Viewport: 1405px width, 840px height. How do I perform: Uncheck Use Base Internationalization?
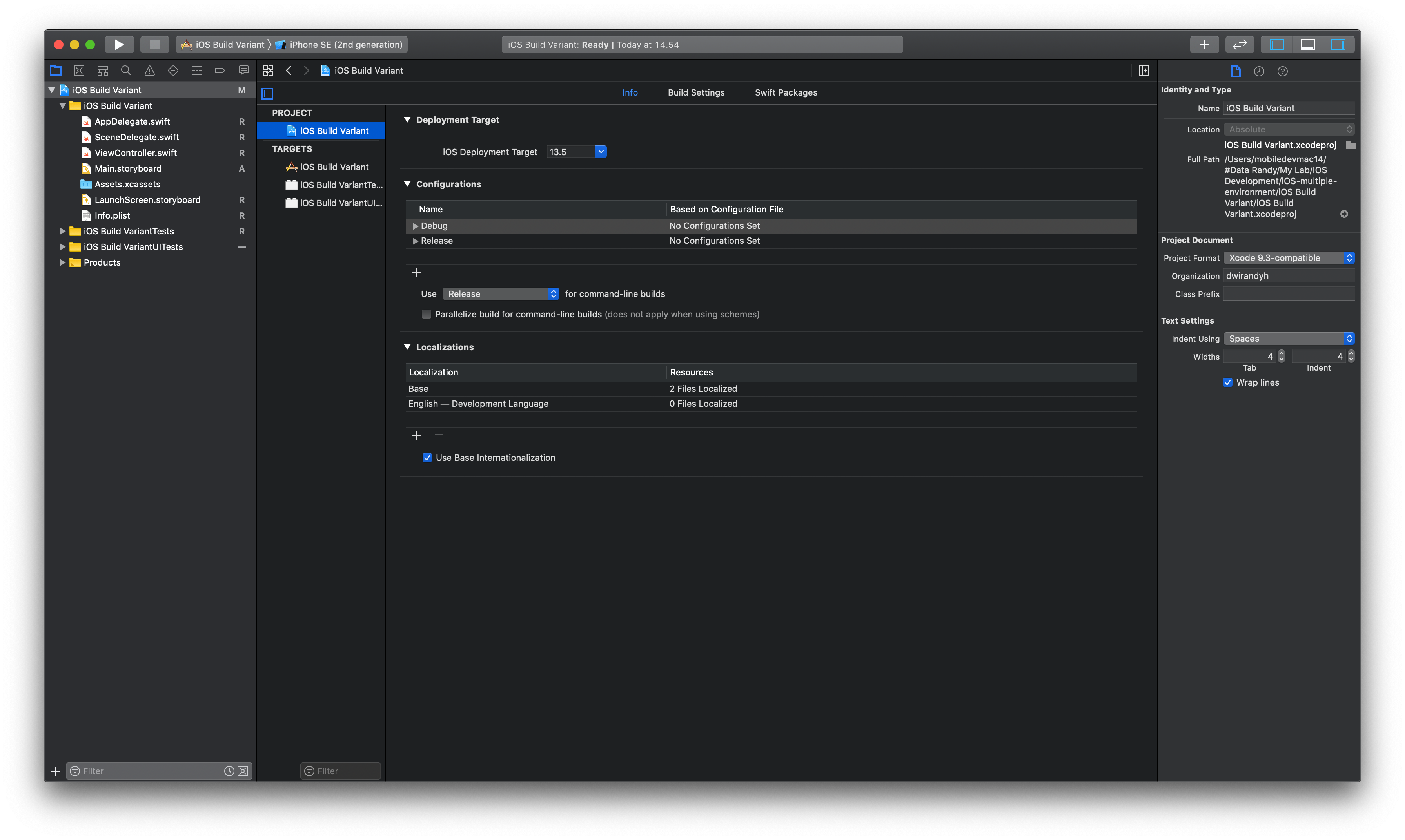pos(428,457)
